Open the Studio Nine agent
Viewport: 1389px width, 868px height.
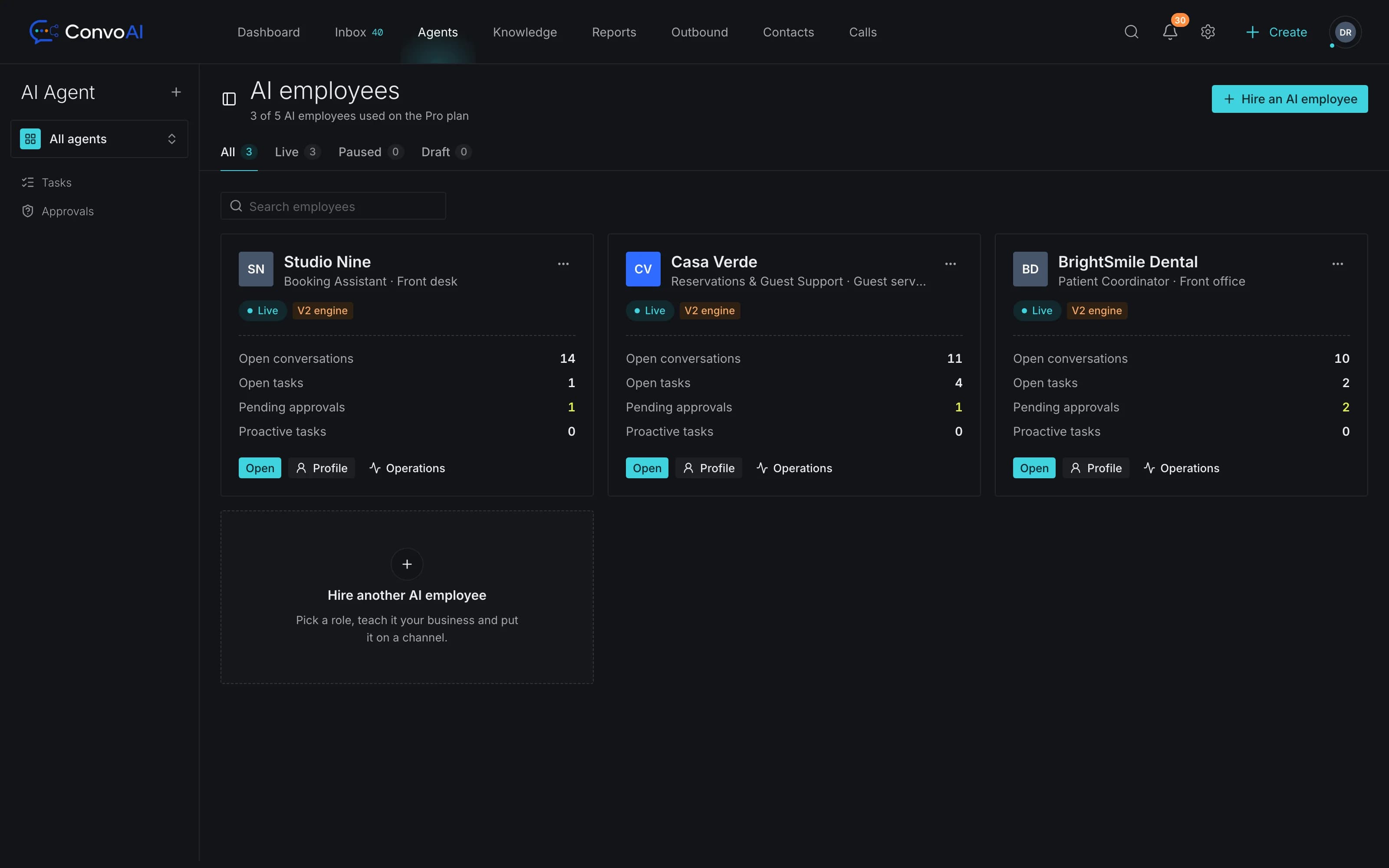260,468
